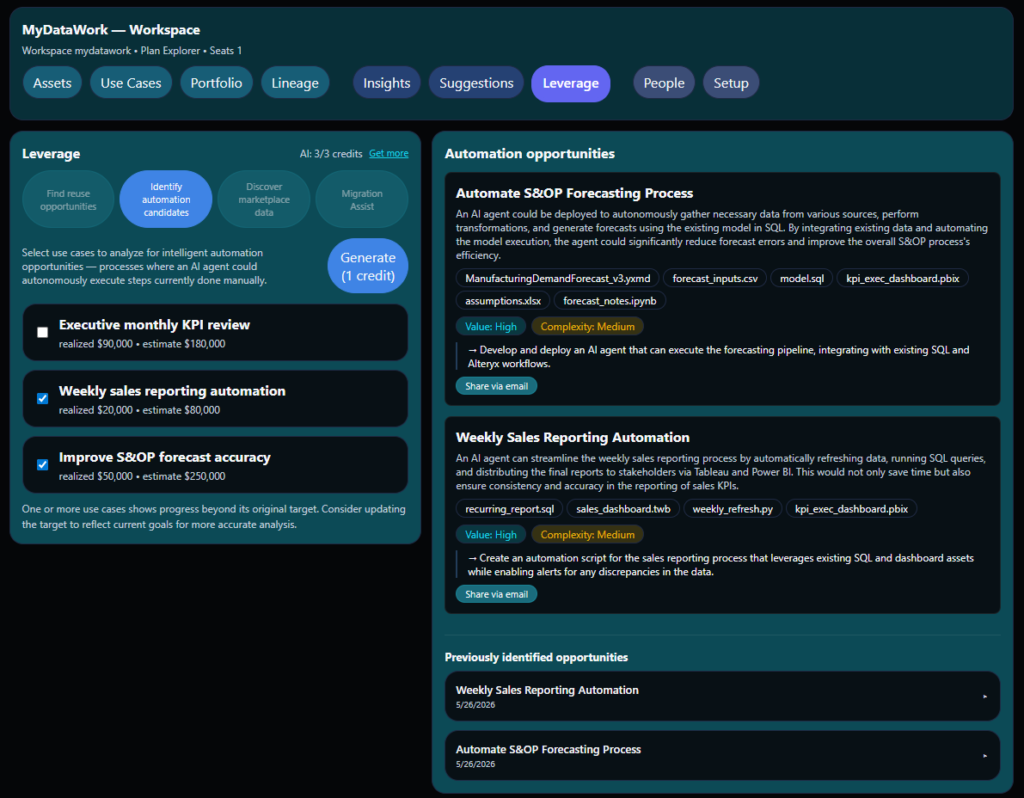Image resolution: width=1024 pixels, height=798 pixels.
Task: Expand previous Automate S&OP Forecasting Process entry
Action: [x=722, y=756]
